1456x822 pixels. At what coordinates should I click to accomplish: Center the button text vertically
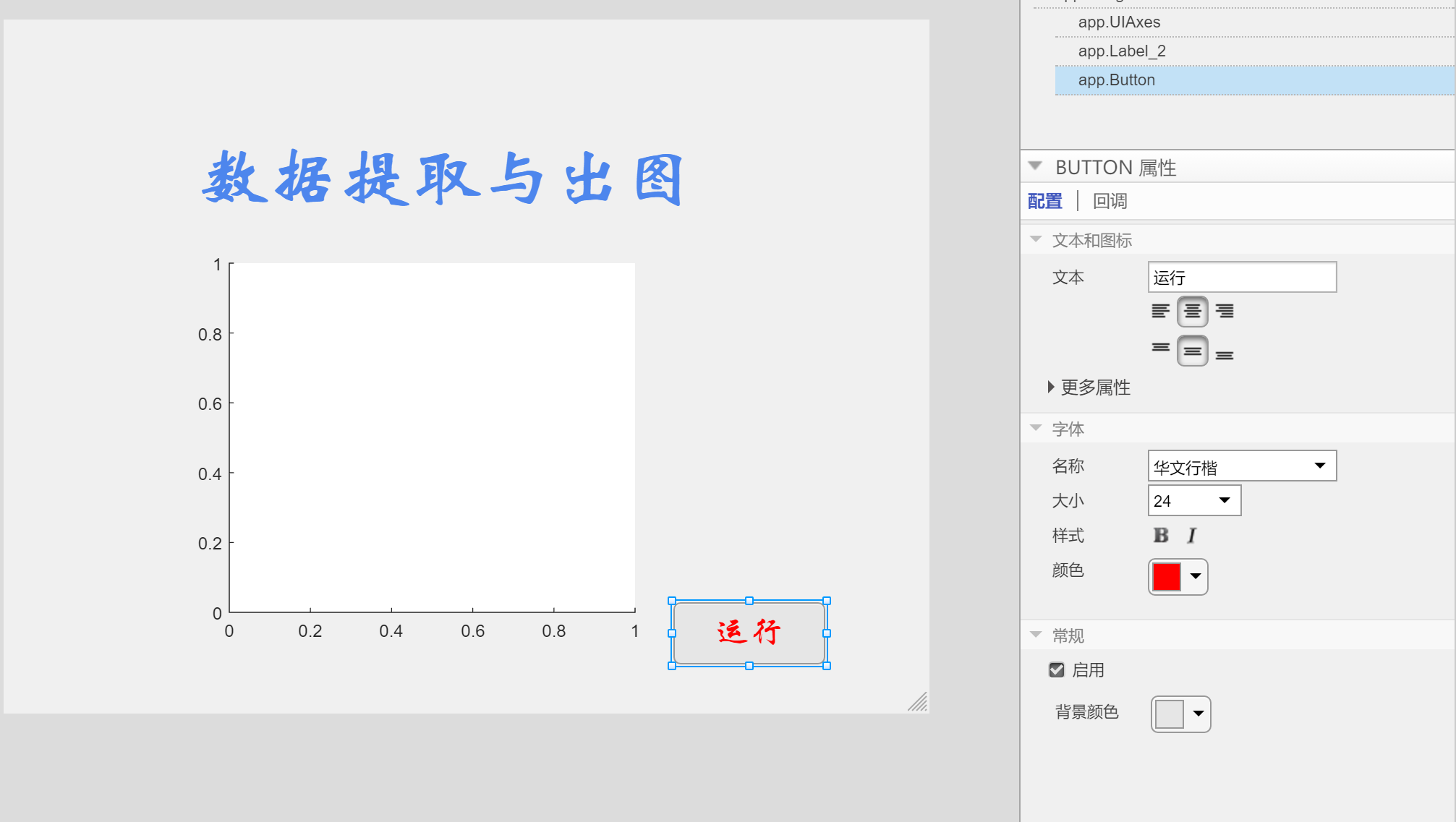tap(1192, 351)
